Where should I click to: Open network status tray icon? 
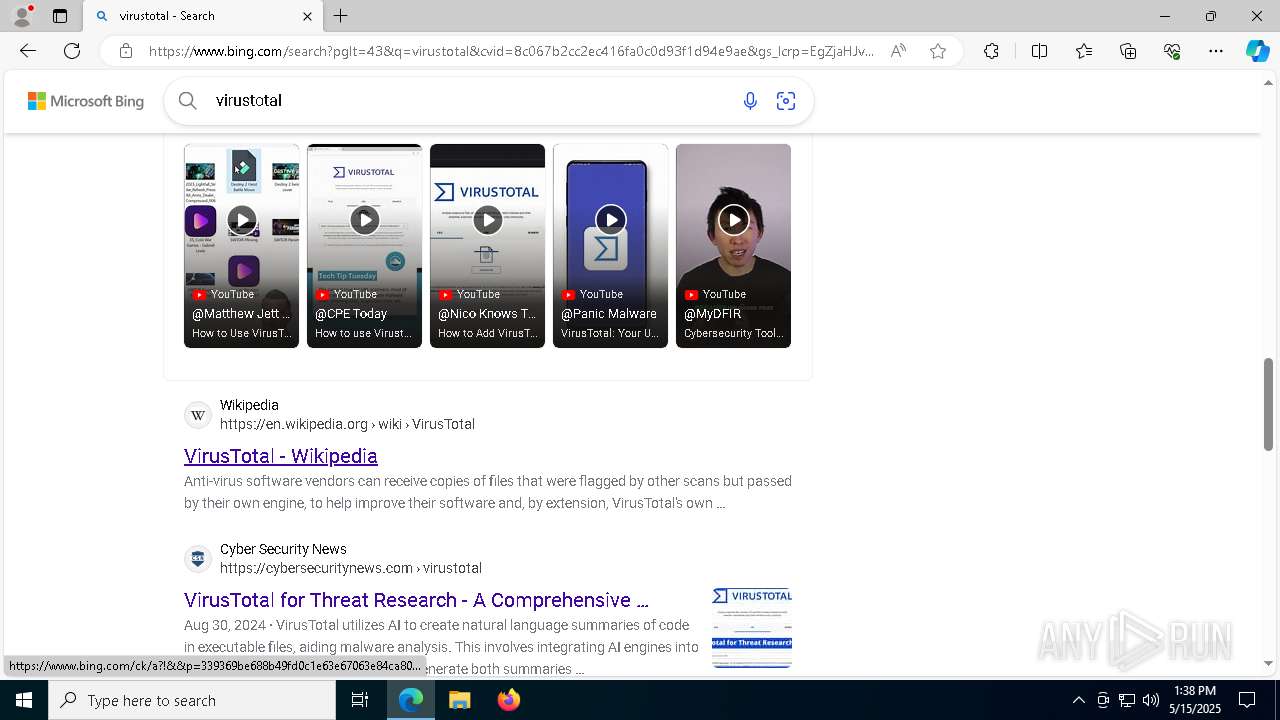(1127, 700)
